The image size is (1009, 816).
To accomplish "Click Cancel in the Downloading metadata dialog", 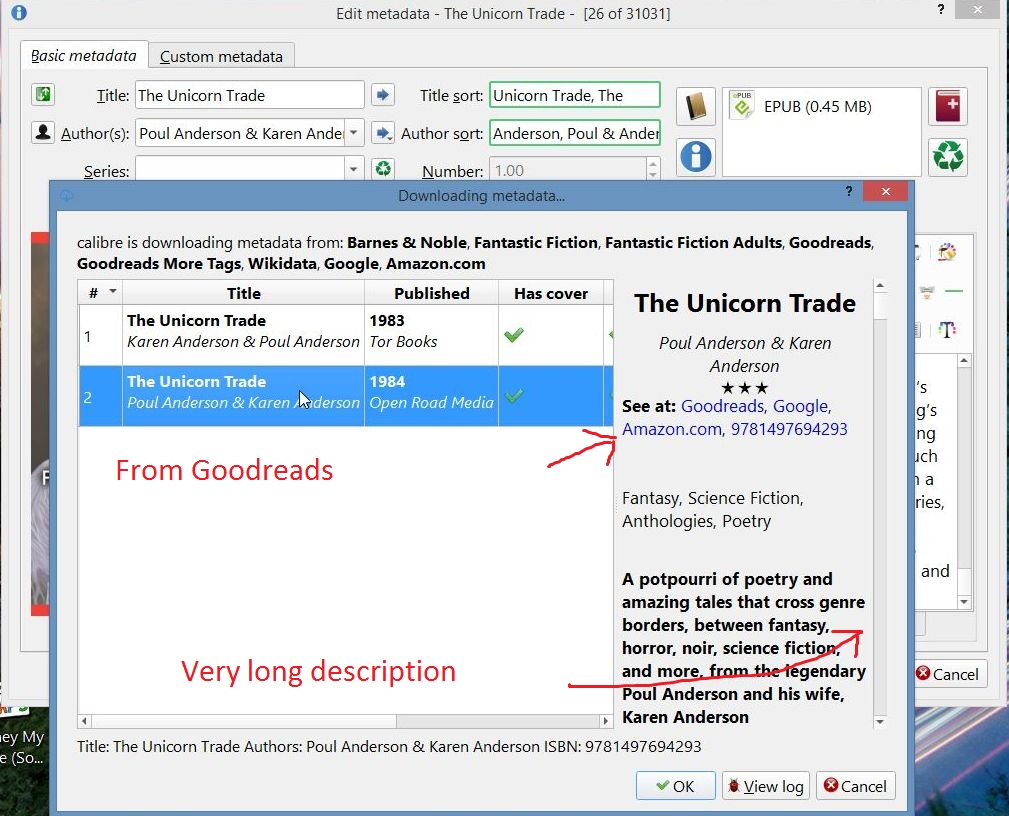I will click(855, 786).
